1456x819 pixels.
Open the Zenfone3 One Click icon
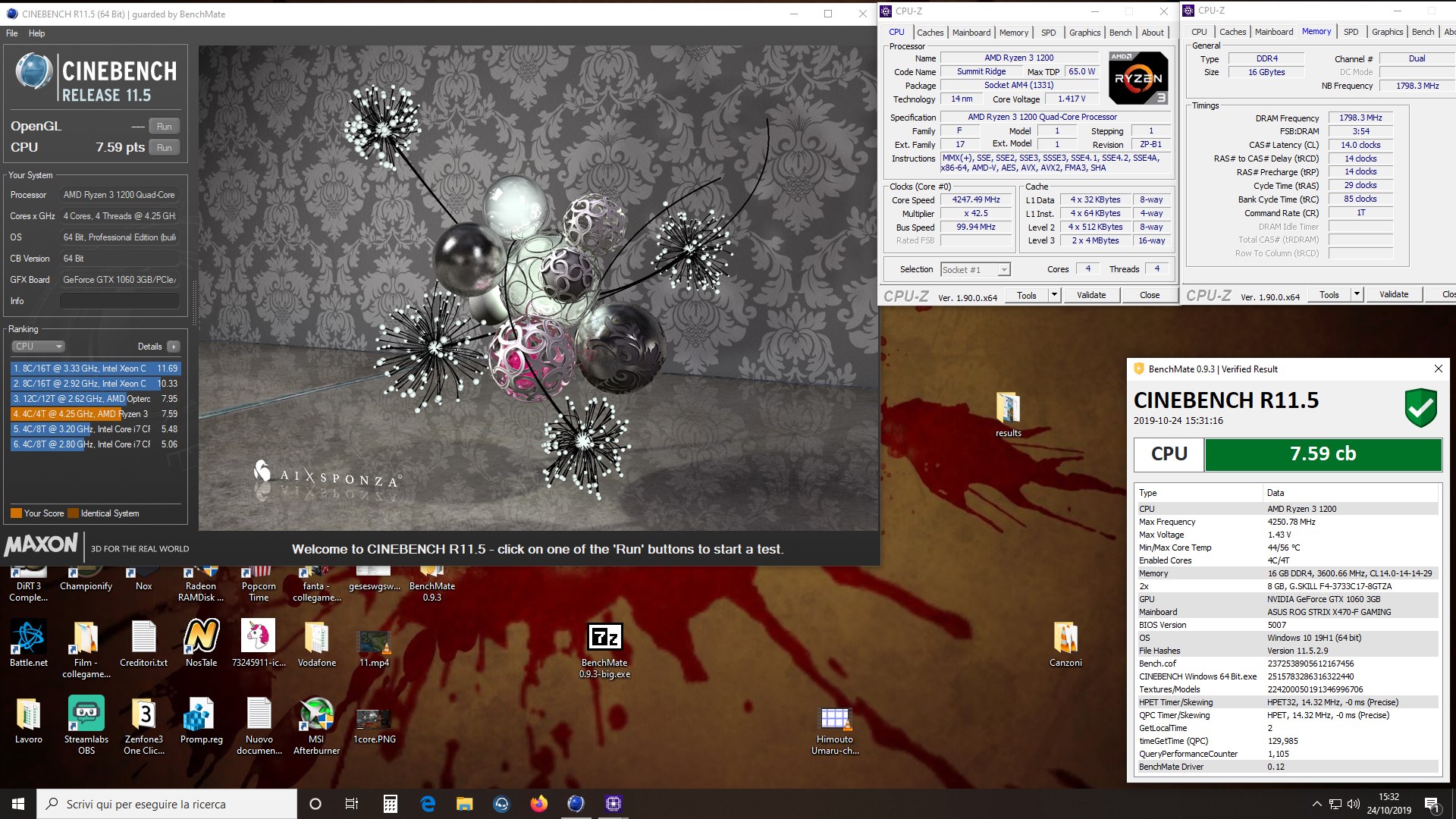(143, 725)
